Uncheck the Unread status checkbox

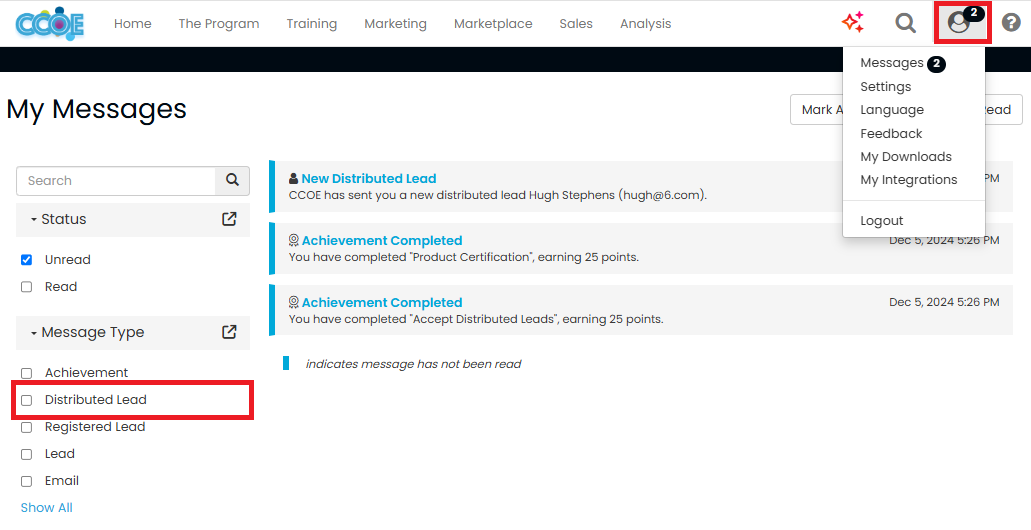click(27, 260)
